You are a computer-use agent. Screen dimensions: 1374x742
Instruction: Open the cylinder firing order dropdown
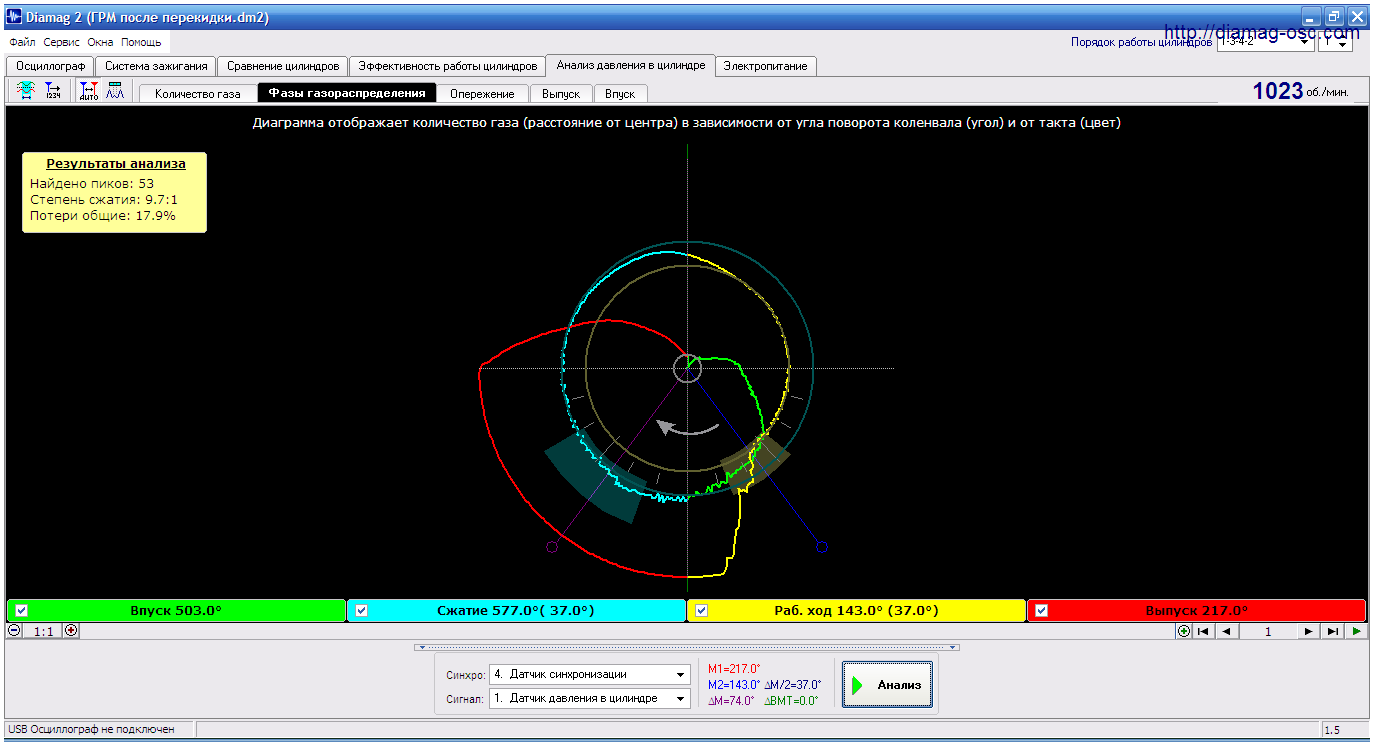point(1304,43)
